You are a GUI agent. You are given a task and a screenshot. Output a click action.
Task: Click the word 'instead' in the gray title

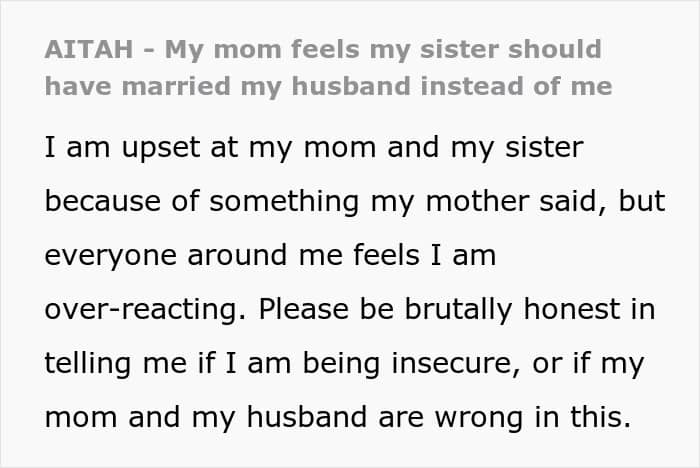point(471,86)
